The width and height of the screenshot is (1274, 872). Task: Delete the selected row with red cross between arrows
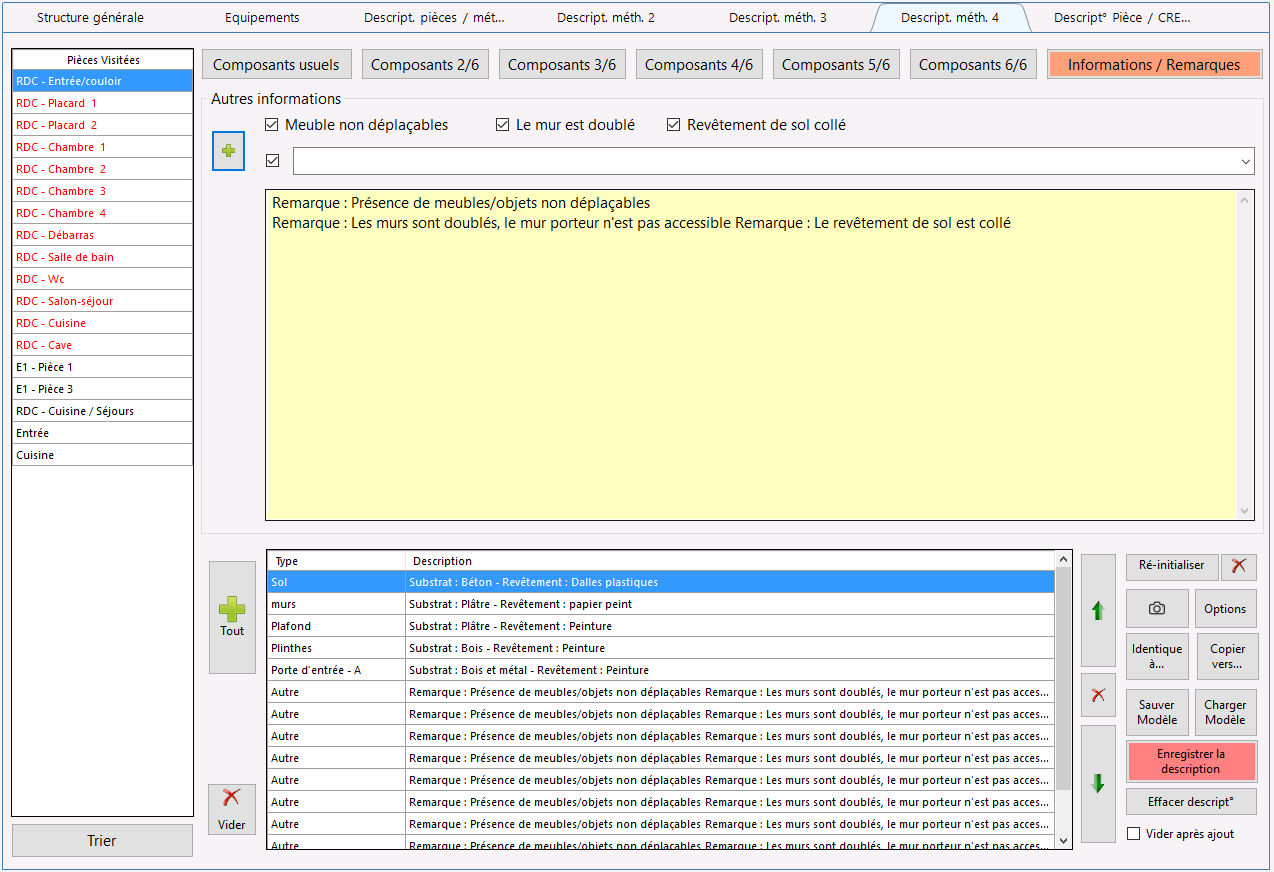tap(1098, 695)
